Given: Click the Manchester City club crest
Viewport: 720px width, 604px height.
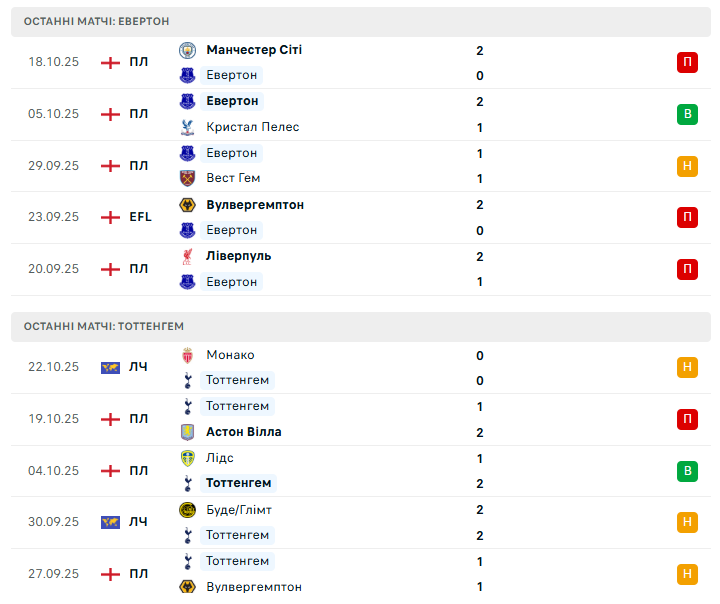Looking at the screenshot, I should coord(187,50).
